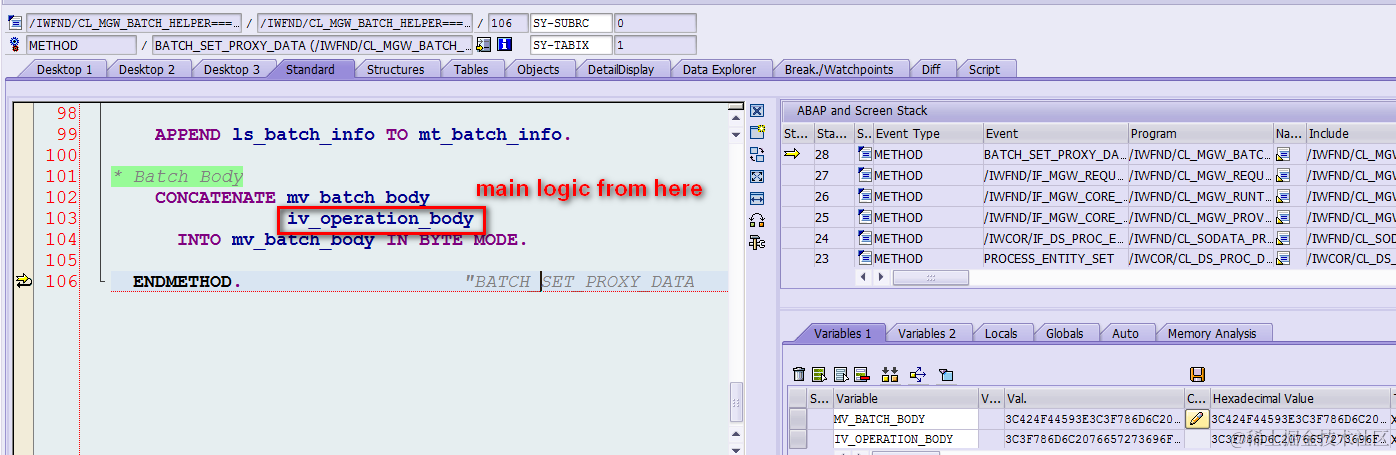
Task: Click the headset services icon
Action: point(757,220)
